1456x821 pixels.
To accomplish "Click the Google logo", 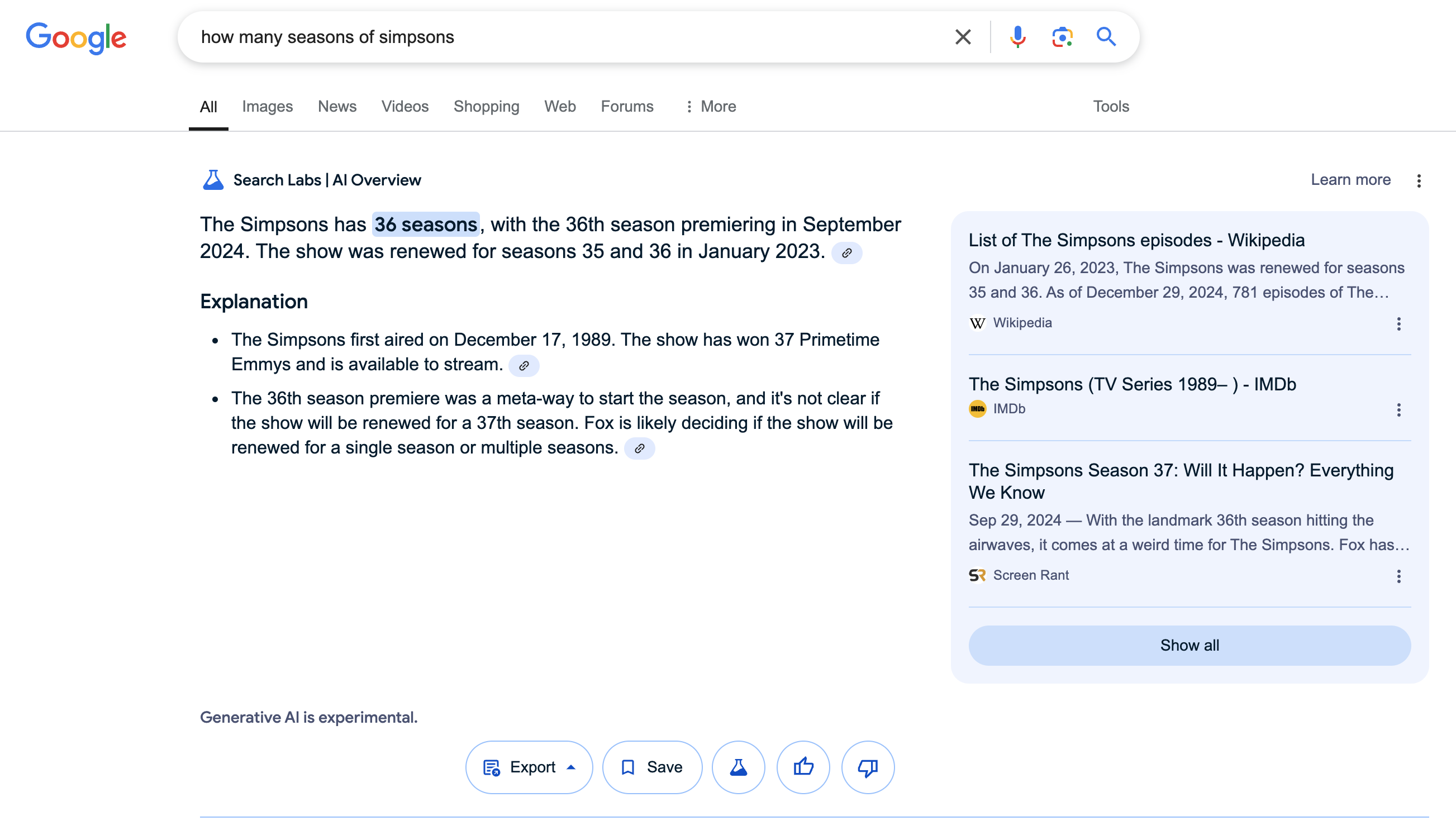I will coord(76,37).
